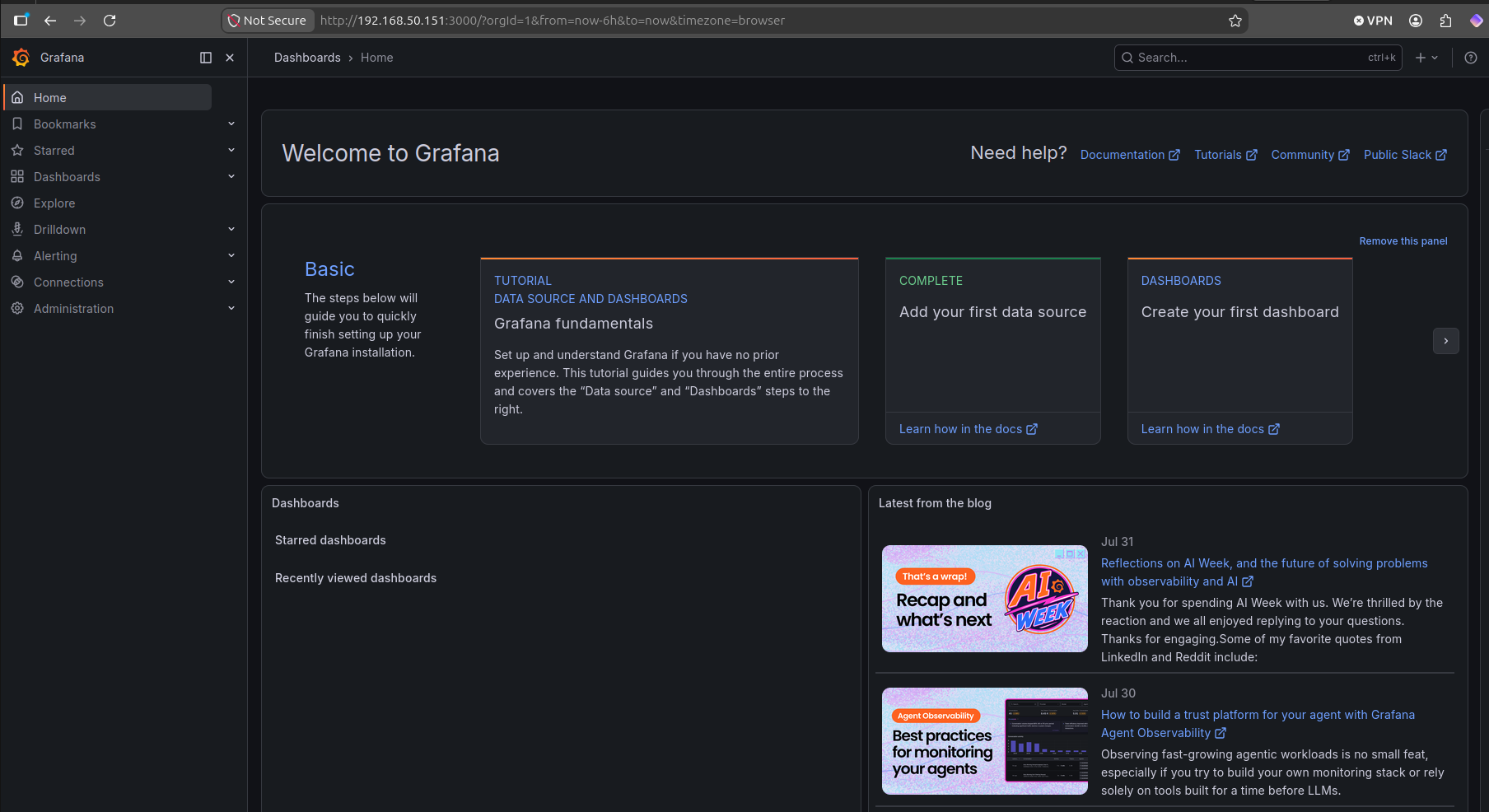Open the Documentation help link

(x=1130, y=155)
